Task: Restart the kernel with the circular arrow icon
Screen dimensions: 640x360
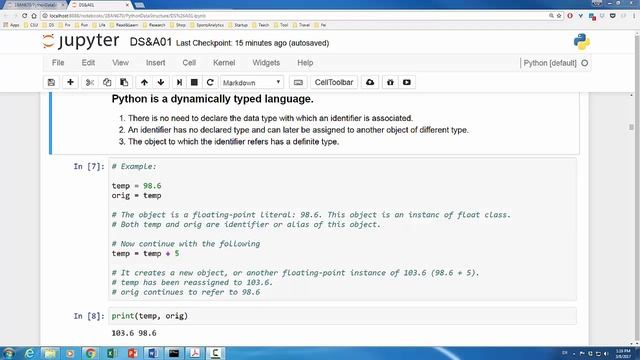Action: pyautogui.click(x=210, y=82)
